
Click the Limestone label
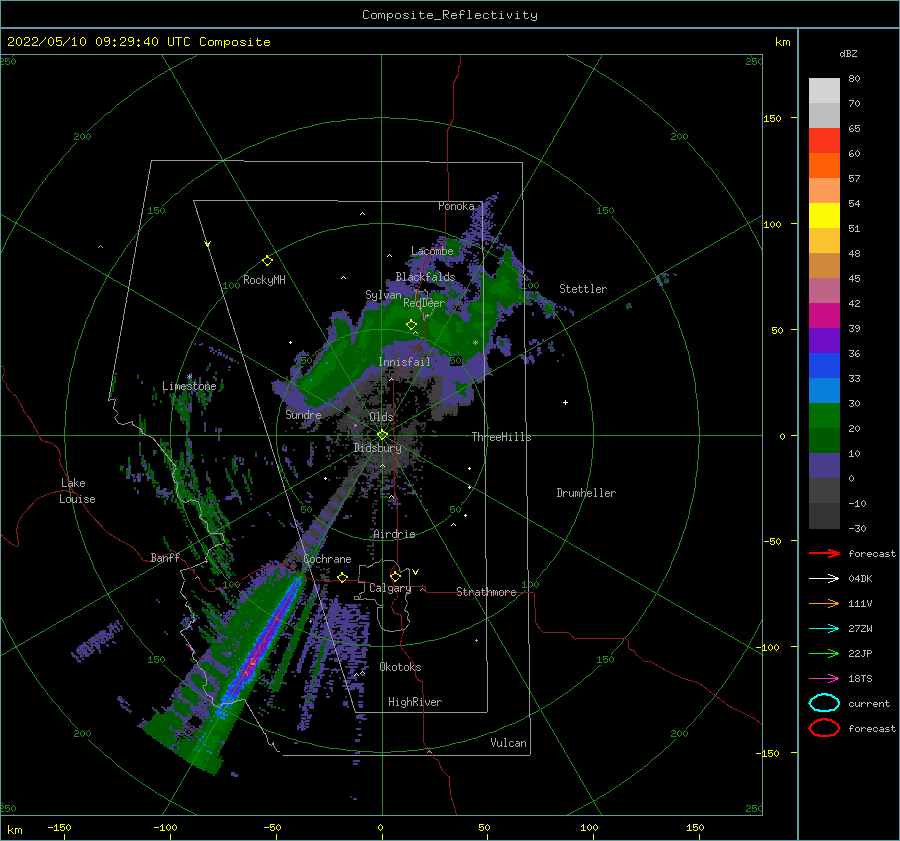pyautogui.click(x=189, y=386)
